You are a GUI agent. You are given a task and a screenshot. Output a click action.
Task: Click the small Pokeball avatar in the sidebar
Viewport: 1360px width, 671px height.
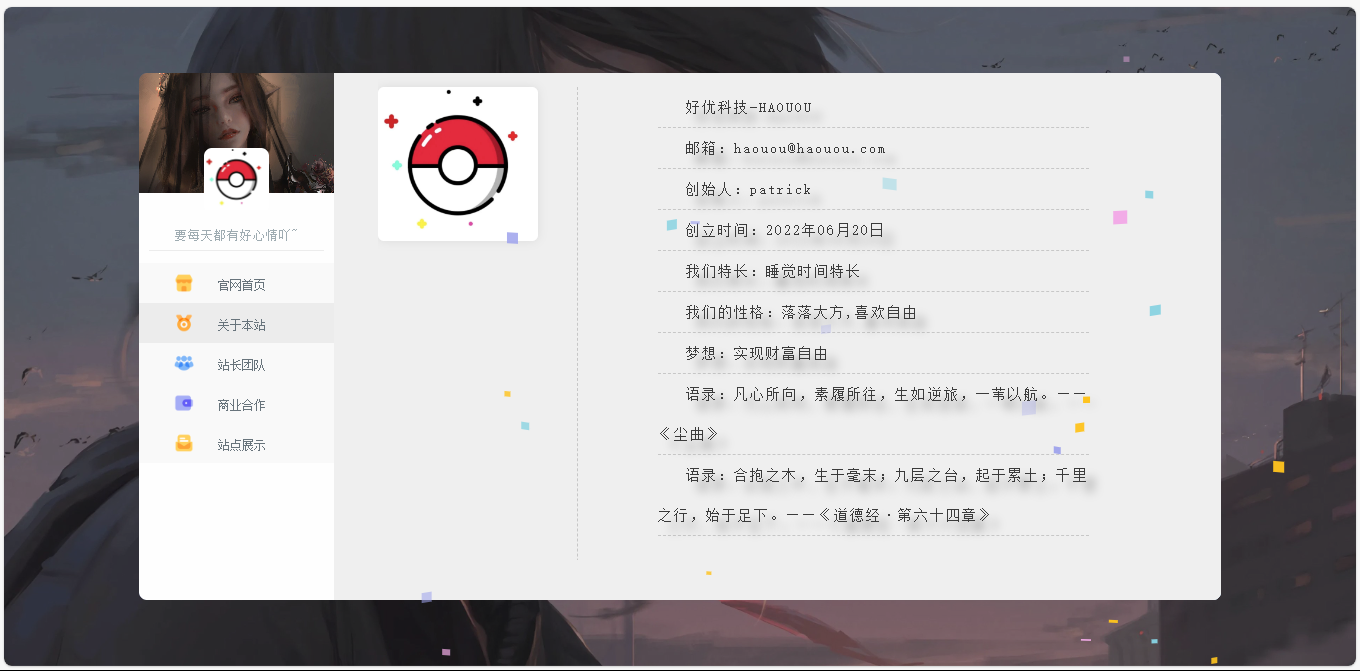tap(236, 178)
